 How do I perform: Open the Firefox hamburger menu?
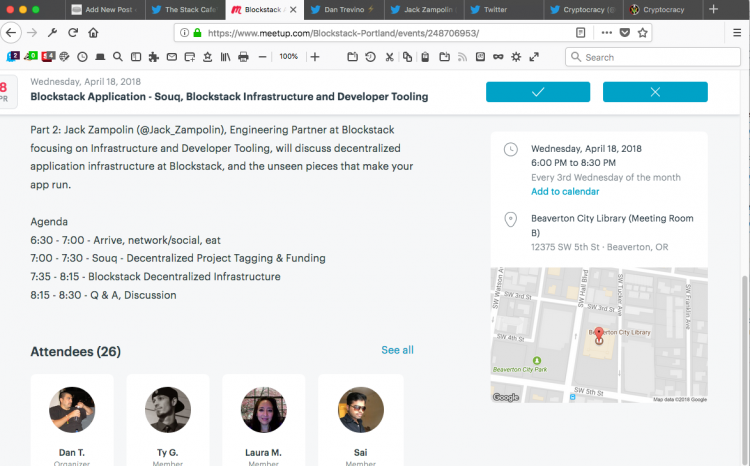[737, 33]
